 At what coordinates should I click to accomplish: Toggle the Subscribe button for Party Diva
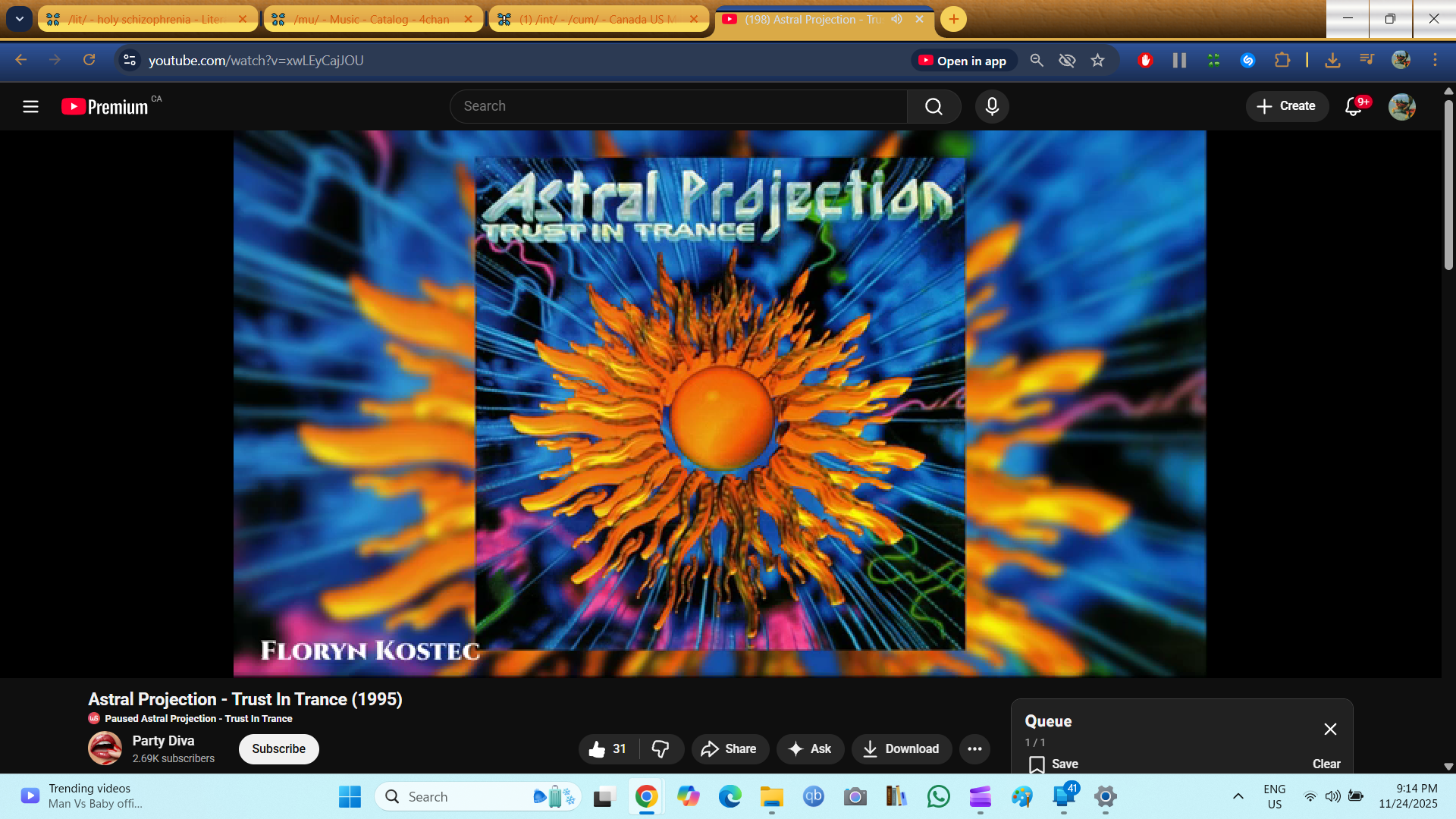coord(278,749)
